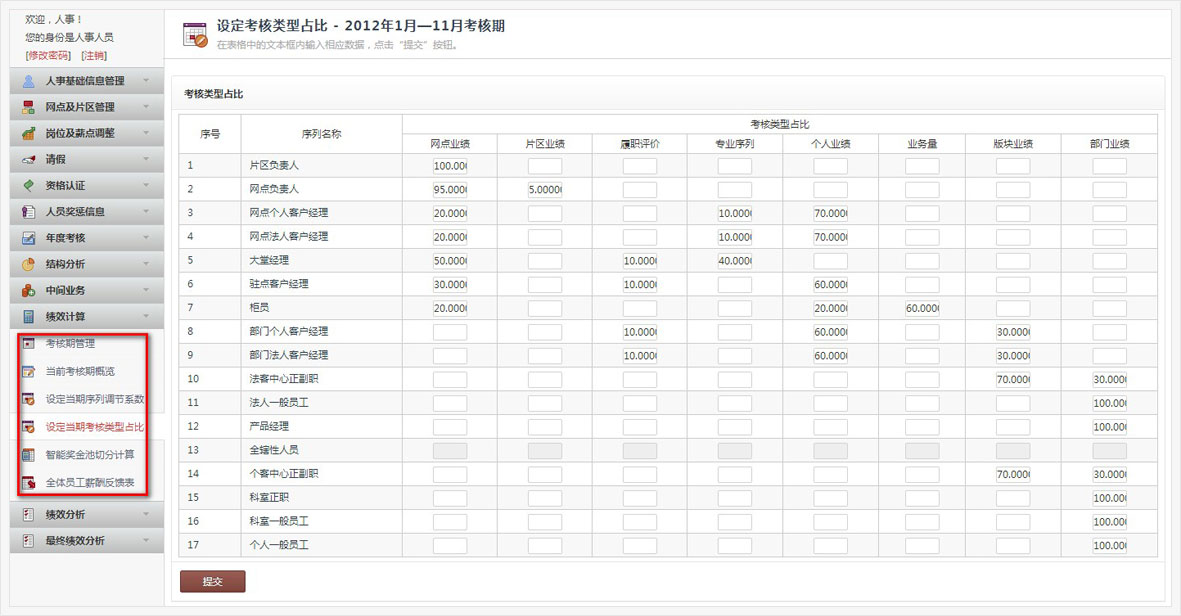Click 业务量 field for 柜员

tap(922, 308)
